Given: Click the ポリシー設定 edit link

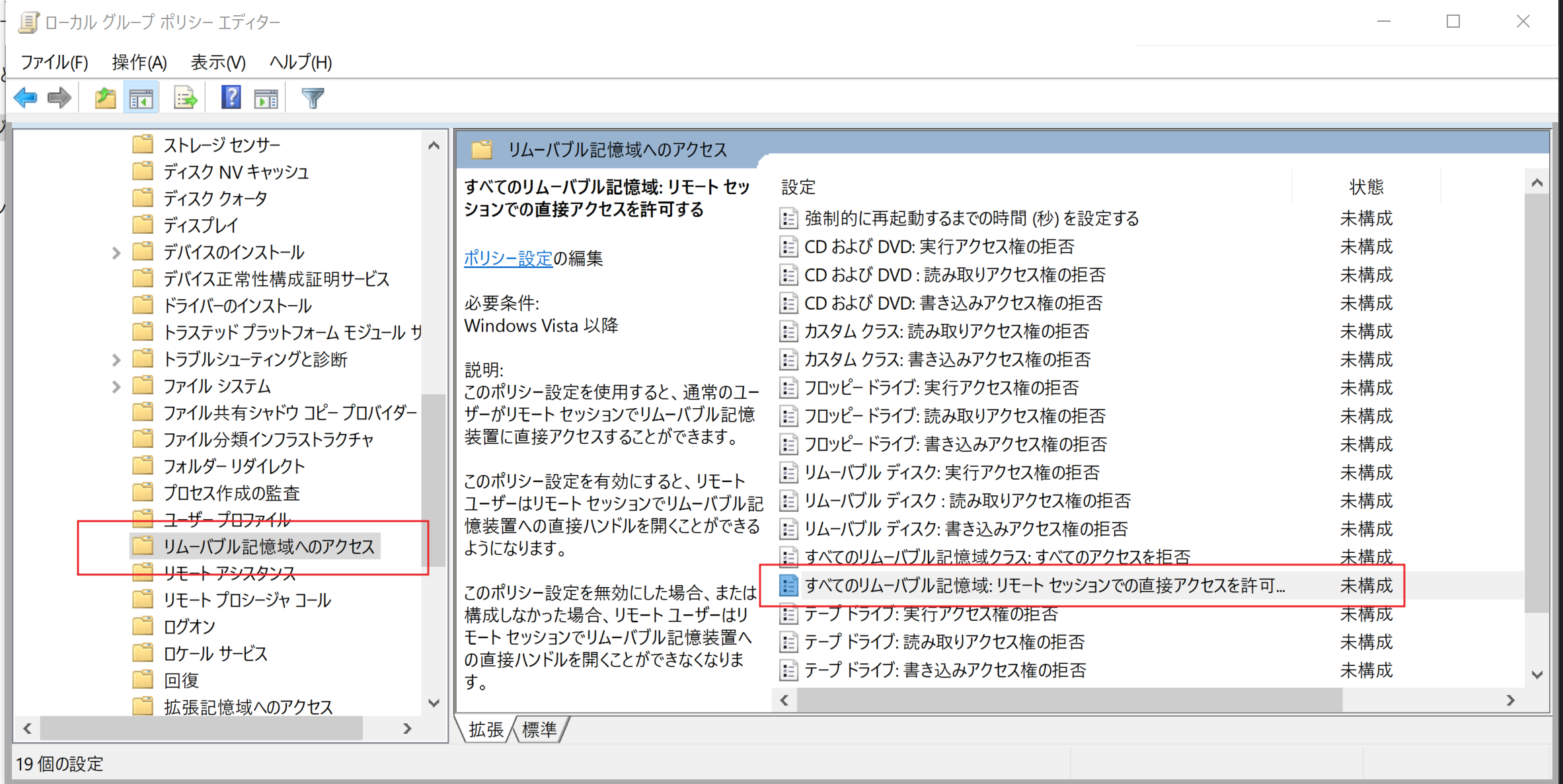Looking at the screenshot, I should coord(508,258).
